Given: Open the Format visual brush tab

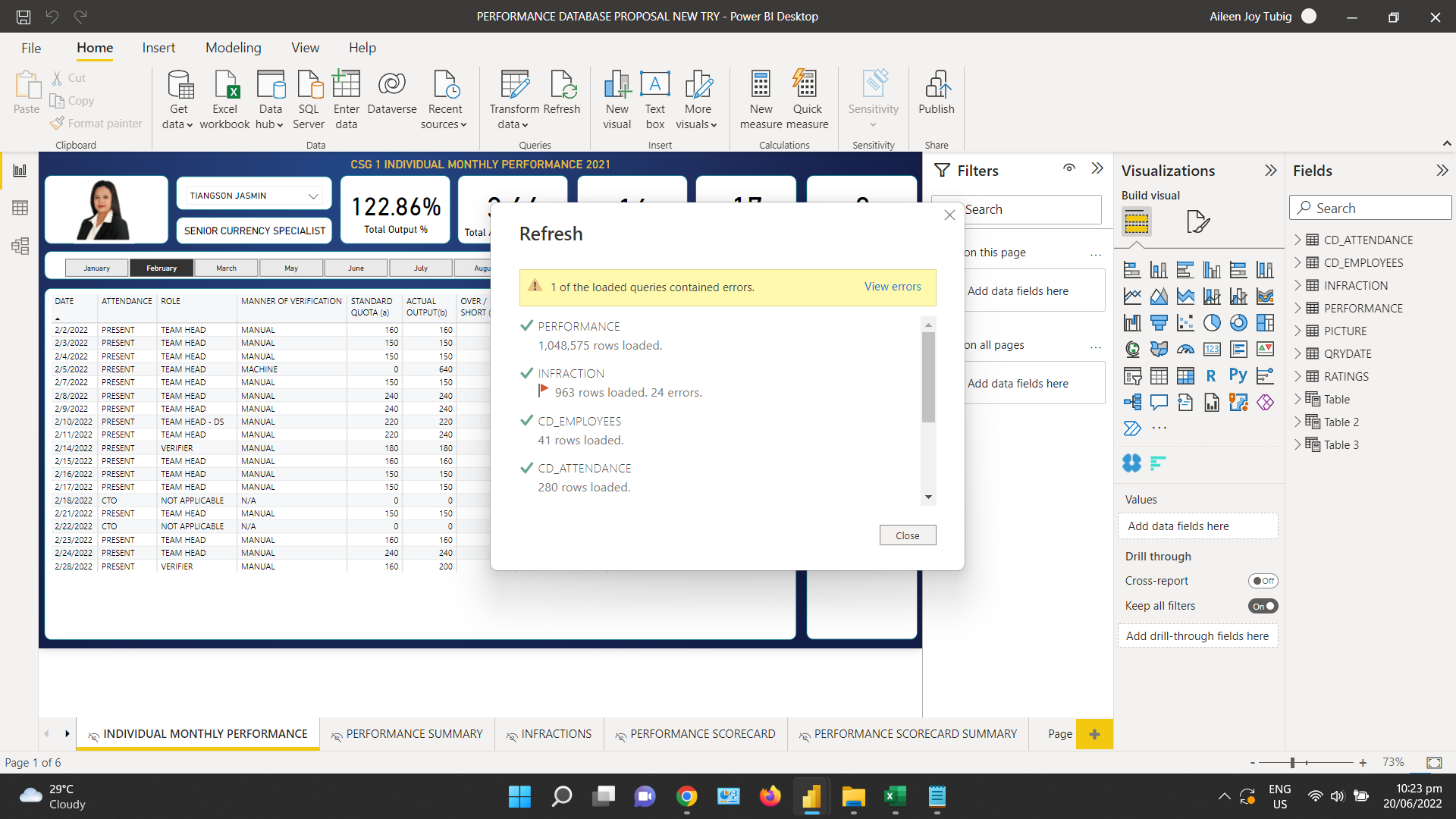Looking at the screenshot, I should pyautogui.click(x=1197, y=221).
